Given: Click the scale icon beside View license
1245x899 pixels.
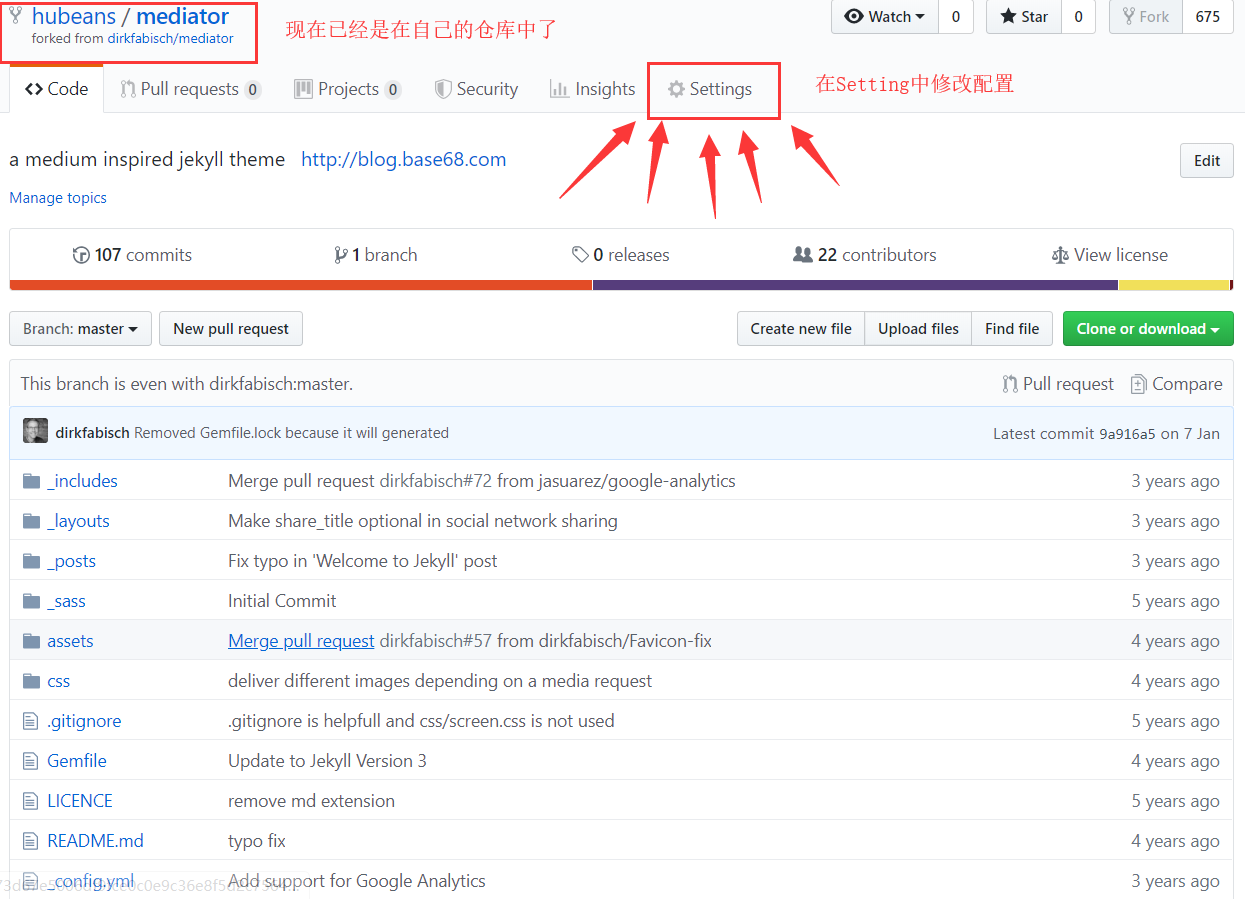Looking at the screenshot, I should pos(1060,255).
